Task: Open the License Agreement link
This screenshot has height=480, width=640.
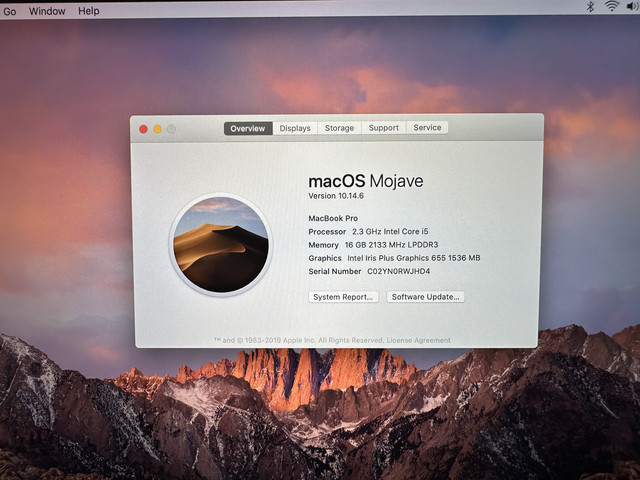Action: click(x=418, y=340)
